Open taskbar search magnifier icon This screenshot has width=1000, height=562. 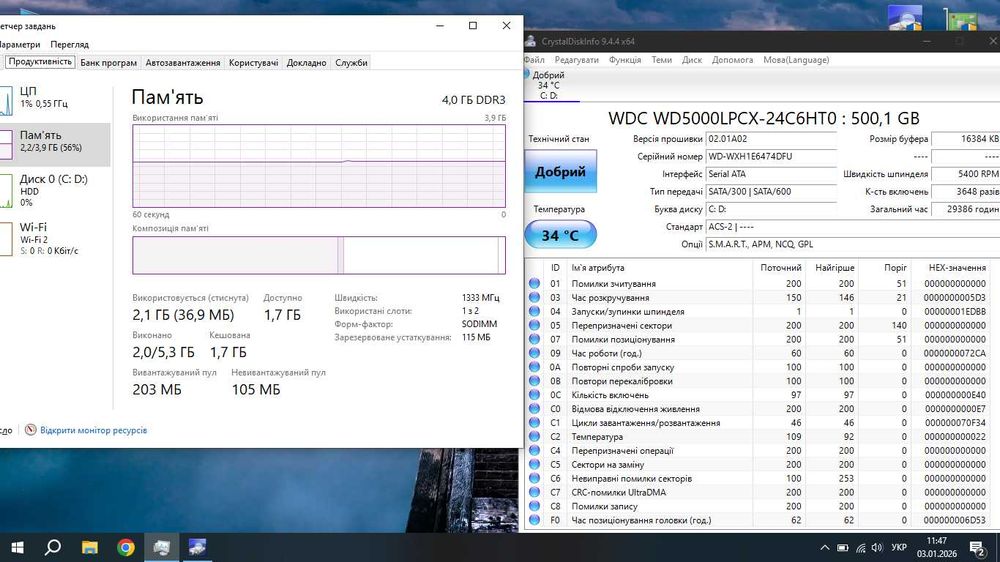click(x=54, y=547)
